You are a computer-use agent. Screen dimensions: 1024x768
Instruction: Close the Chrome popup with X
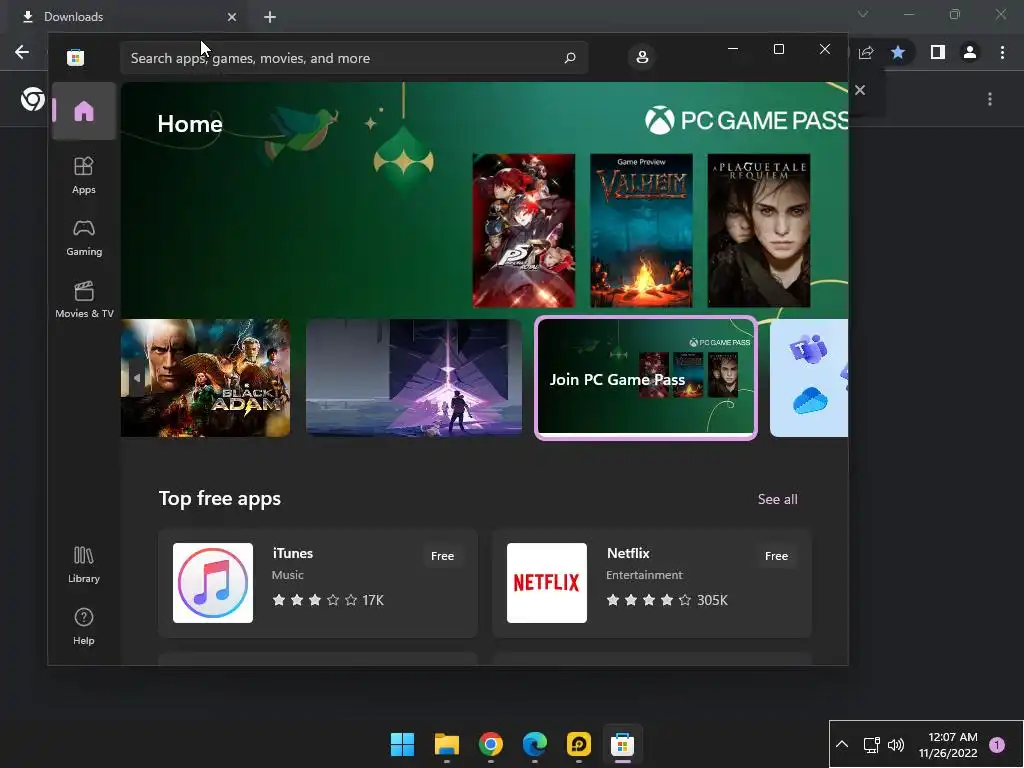(860, 90)
